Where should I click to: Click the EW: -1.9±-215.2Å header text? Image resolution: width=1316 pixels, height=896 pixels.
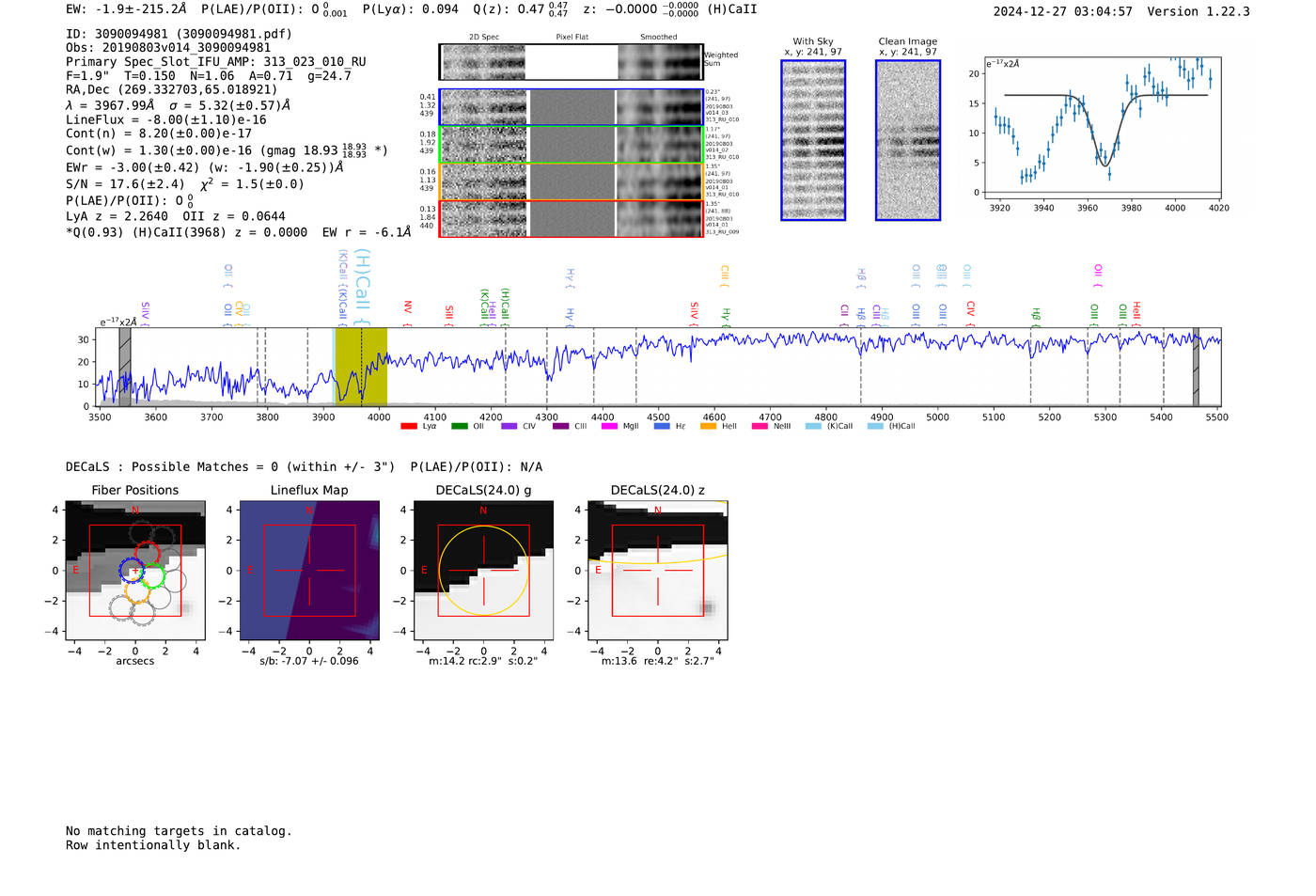click(x=126, y=9)
